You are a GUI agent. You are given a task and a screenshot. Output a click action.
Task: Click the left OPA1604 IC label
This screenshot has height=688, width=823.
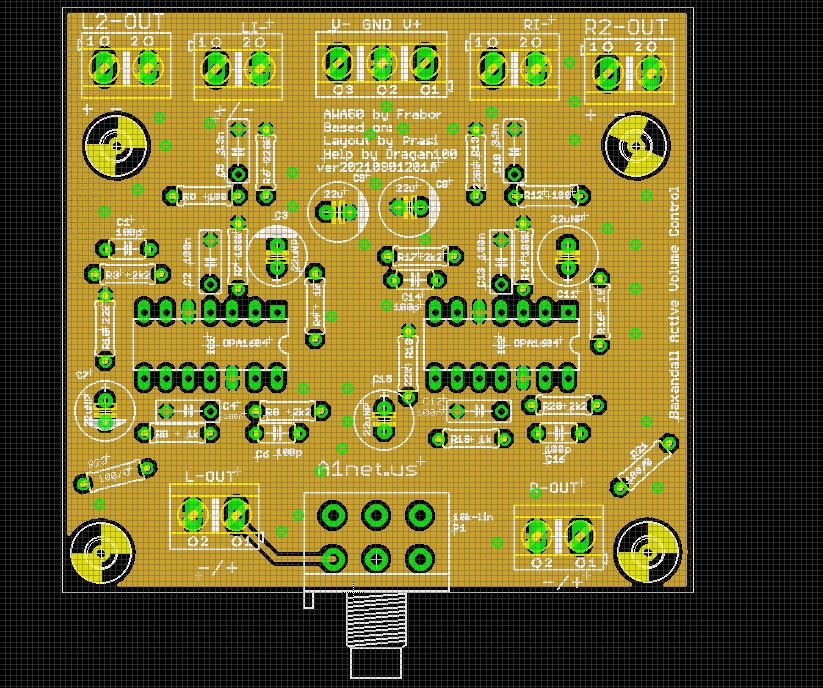[x=247, y=343]
